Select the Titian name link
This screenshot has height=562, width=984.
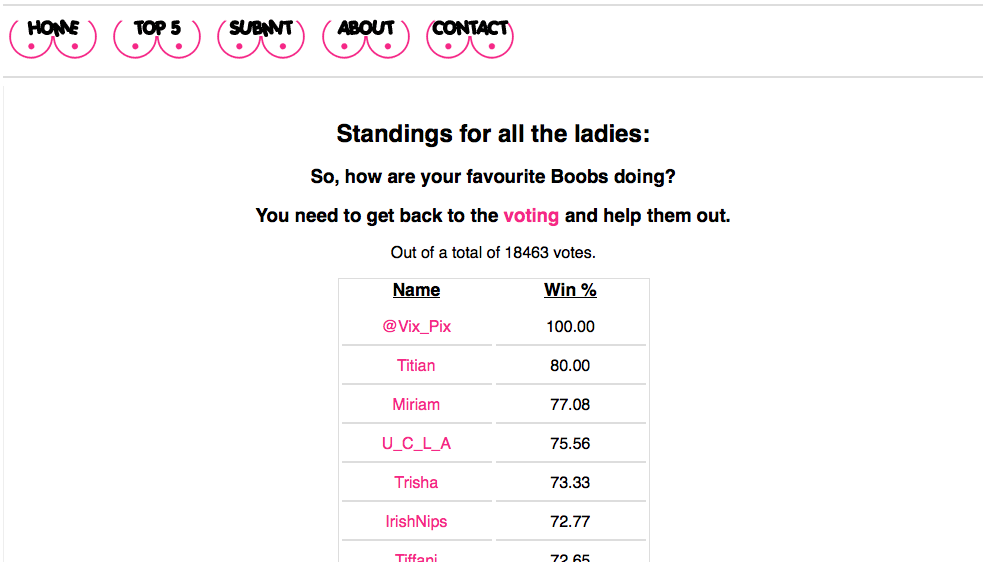[x=416, y=366]
